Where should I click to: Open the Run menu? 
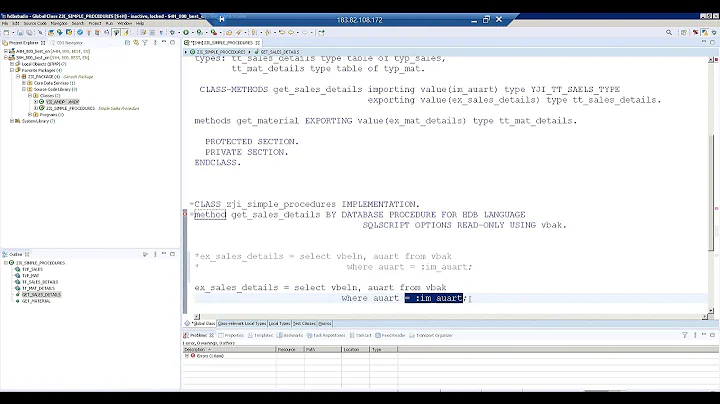pyautogui.click(x=109, y=23)
